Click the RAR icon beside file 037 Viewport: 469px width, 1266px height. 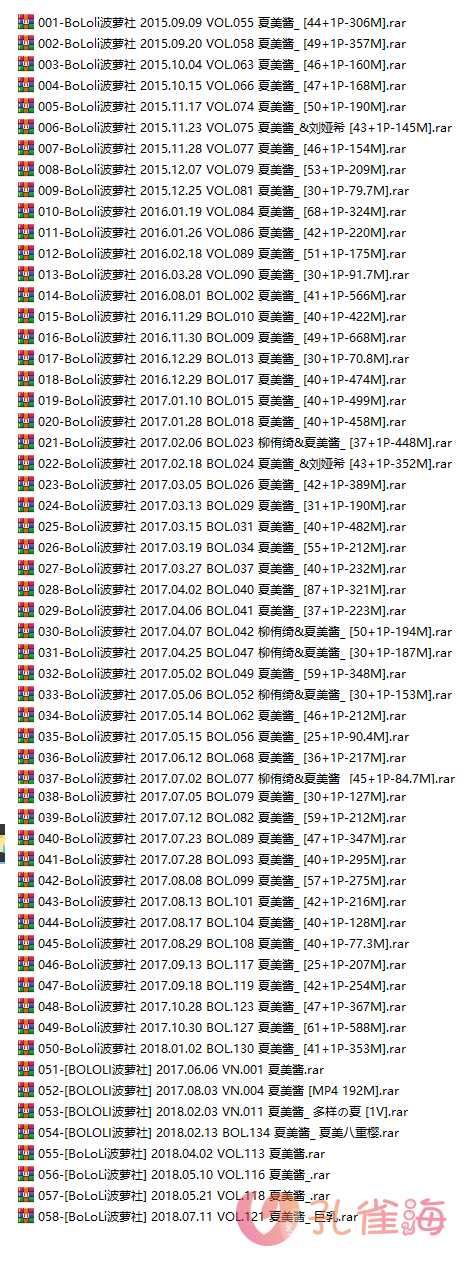pos(26,777)
